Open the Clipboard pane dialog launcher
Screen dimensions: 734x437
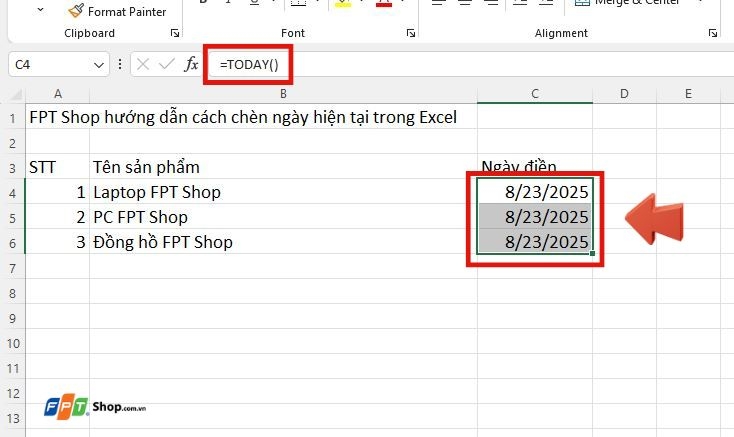(x=175, y=33)
